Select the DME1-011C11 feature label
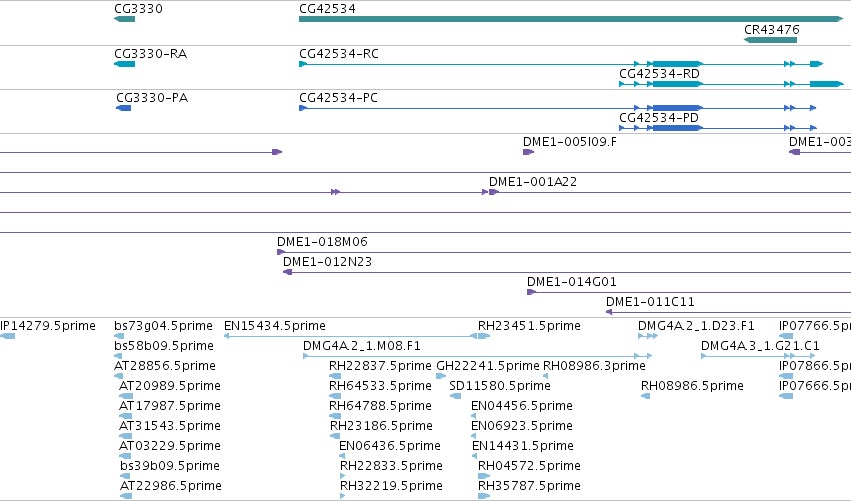 (650, 302)
